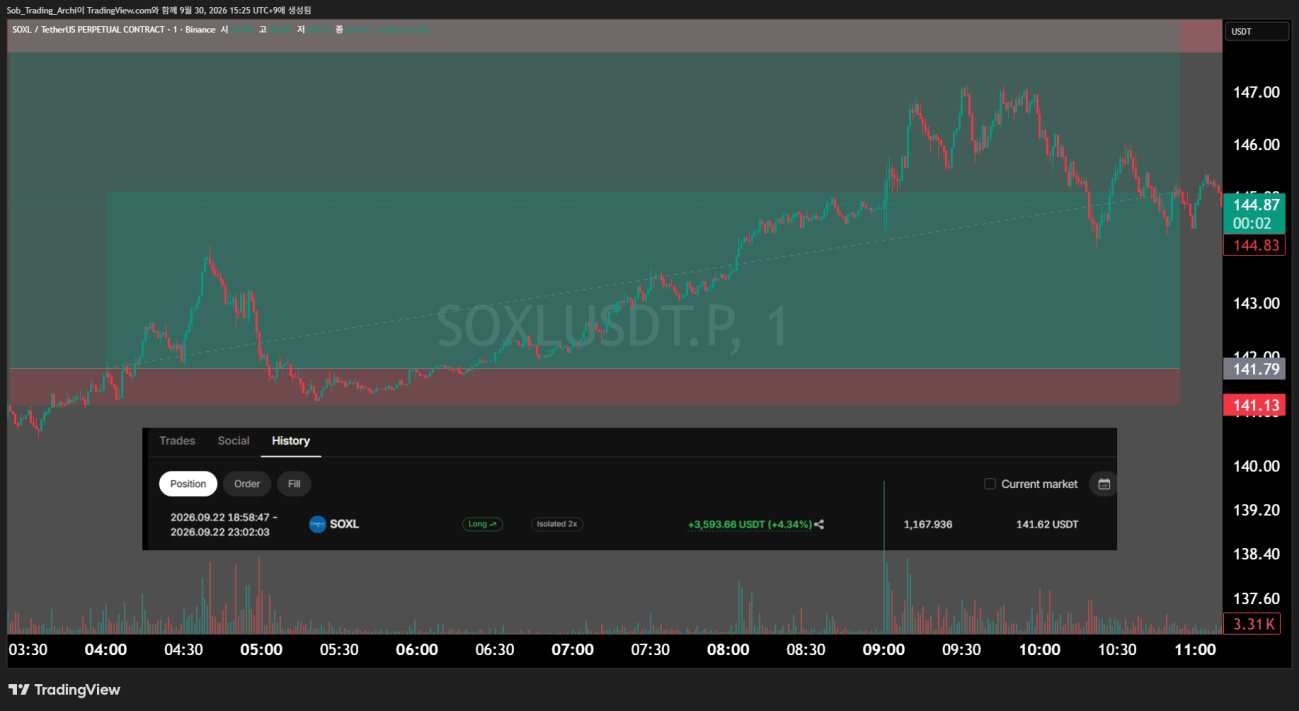Click the SOXL symbol name in history row
Viewport: 1299px width, 711px height.
344,524
